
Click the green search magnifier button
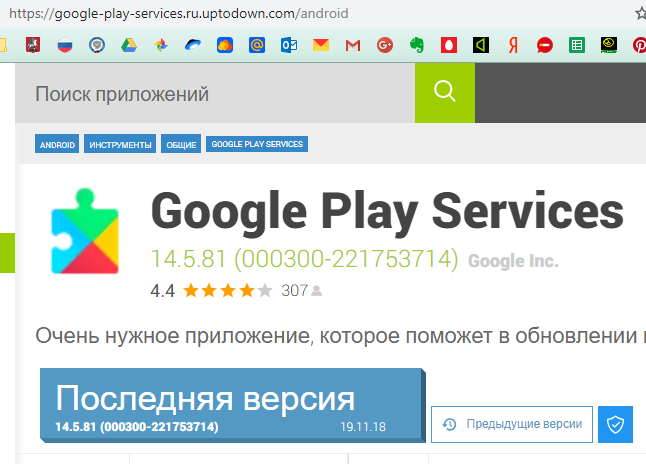445,93
